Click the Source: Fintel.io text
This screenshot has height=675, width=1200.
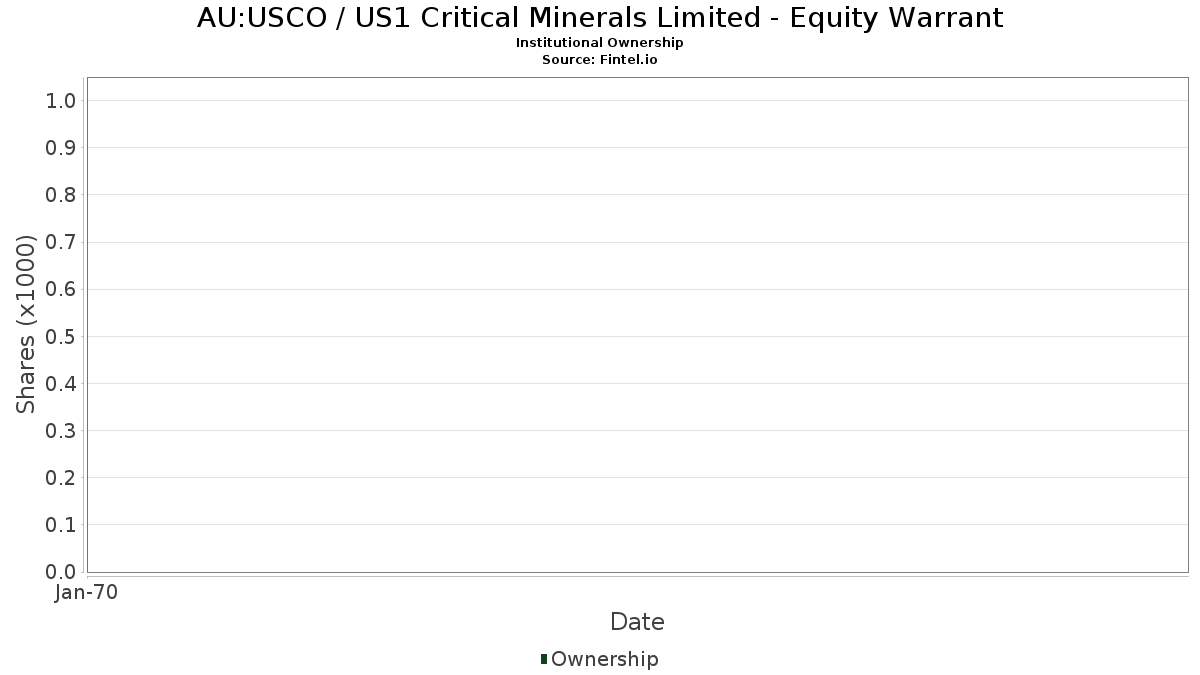[599, 59]
